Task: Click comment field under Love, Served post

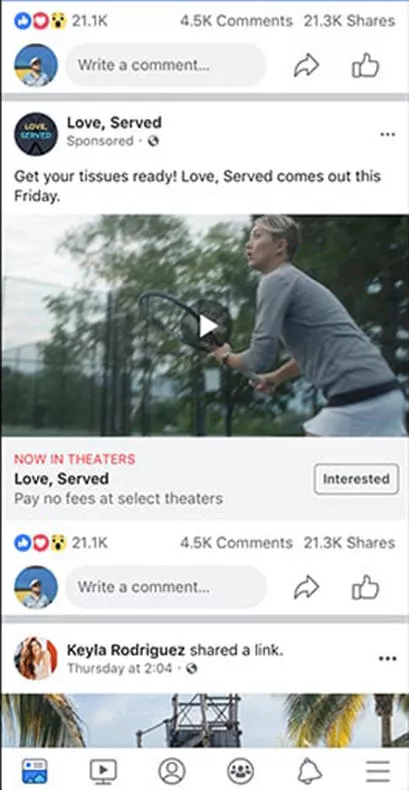Action: point(166,587)
